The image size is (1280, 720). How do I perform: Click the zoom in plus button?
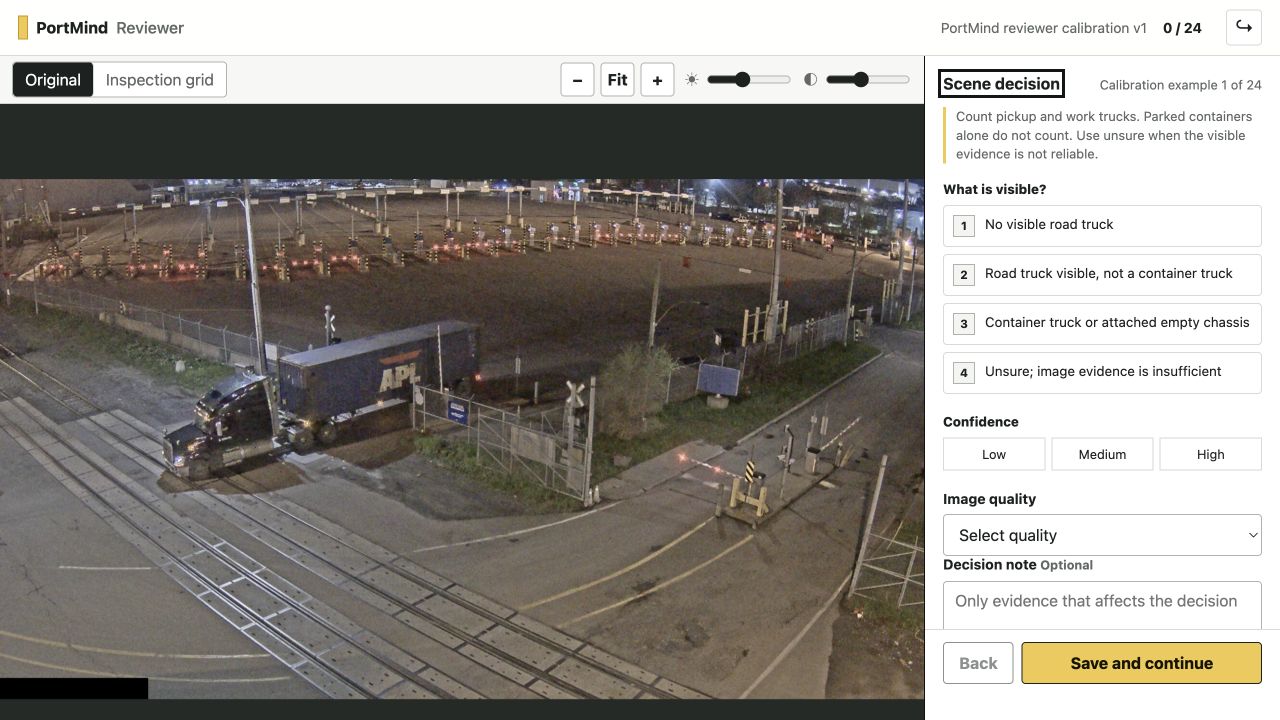coord(657,80)
